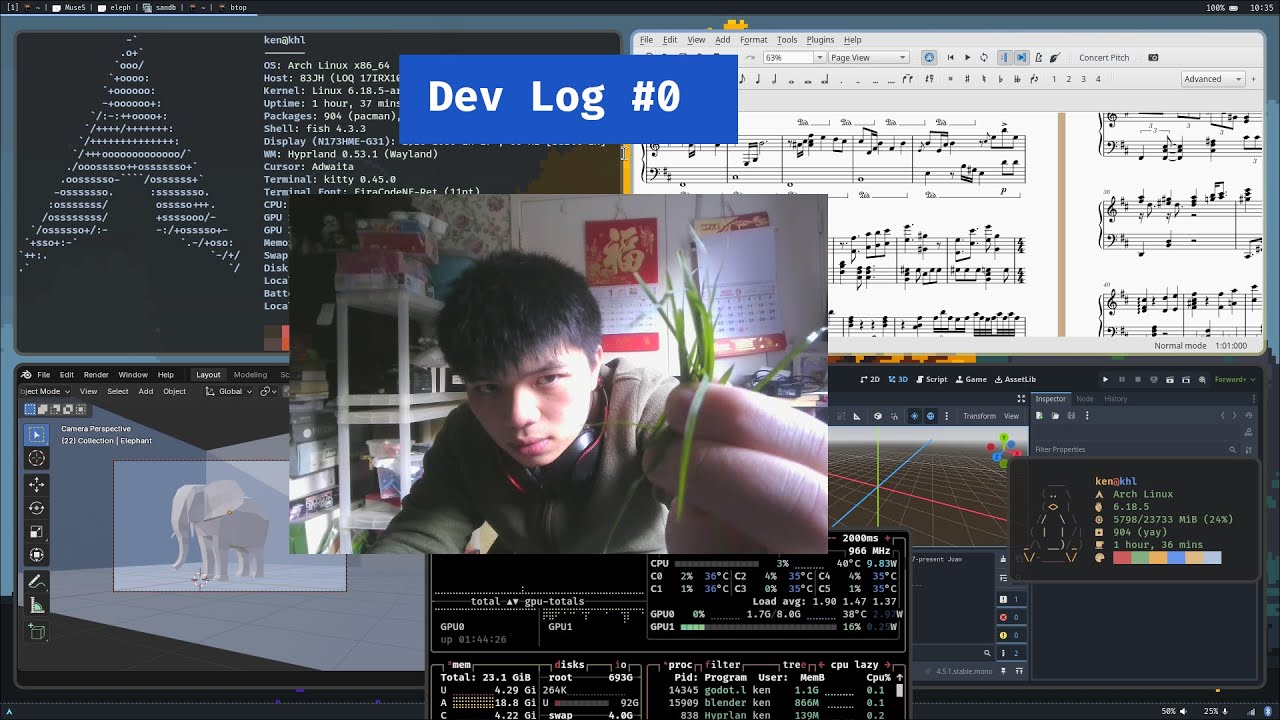Click Godot's pause running project button
The width and height of the screenshot is (1280, 720).
coord(1122,379)
